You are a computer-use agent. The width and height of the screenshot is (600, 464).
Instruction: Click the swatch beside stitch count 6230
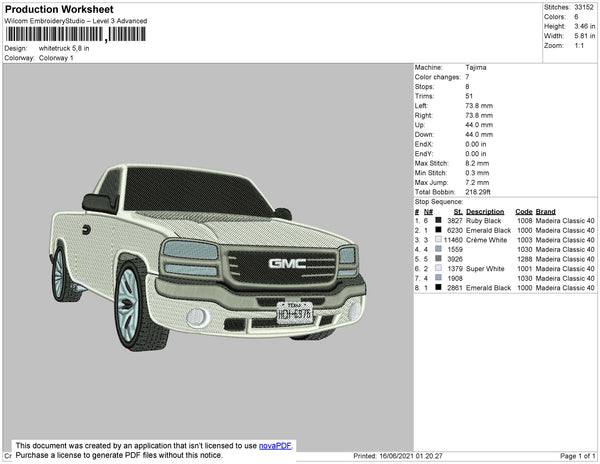[x=439, y=230]
